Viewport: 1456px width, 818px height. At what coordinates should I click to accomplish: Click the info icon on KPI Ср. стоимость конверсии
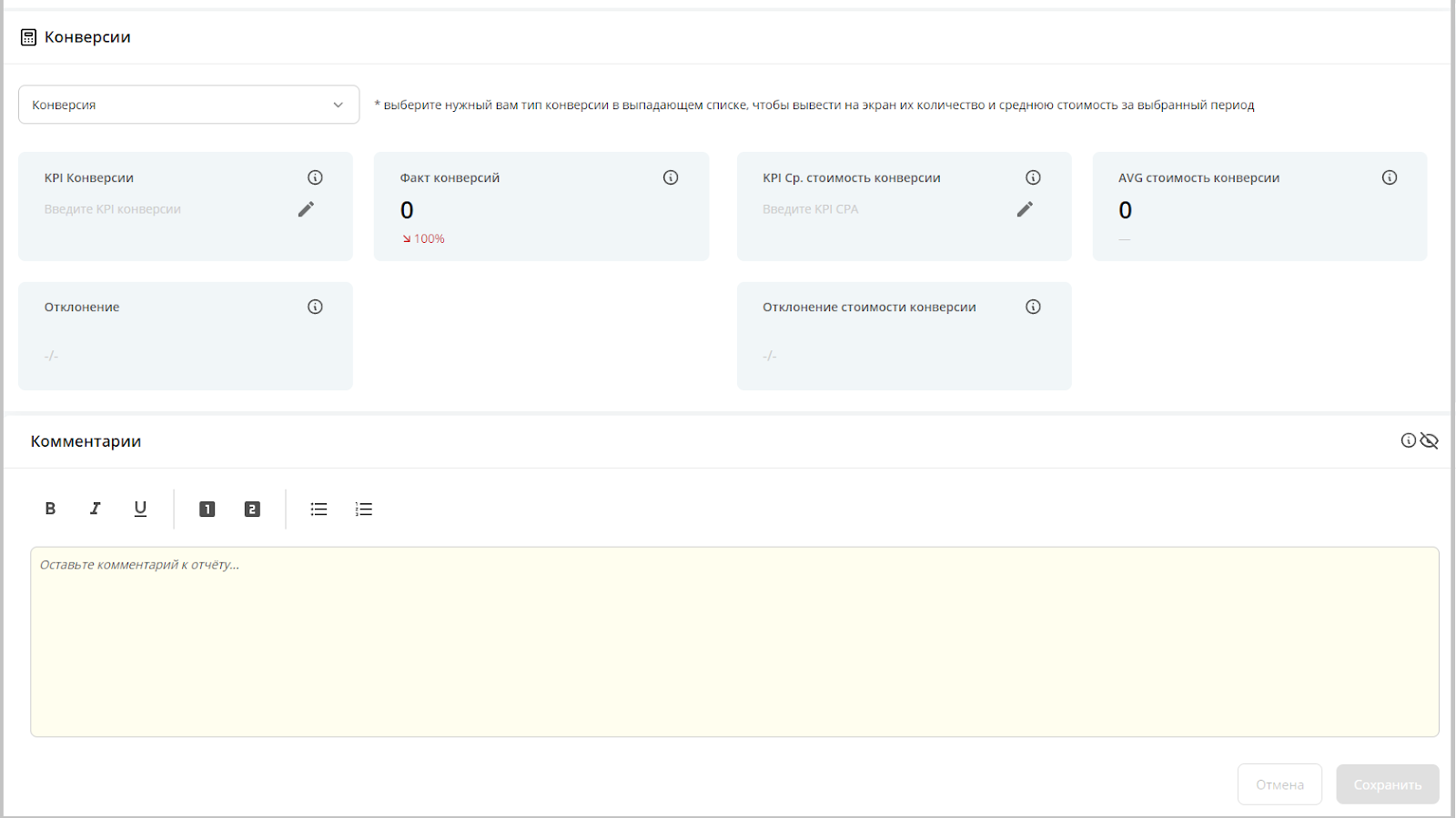coord(1033,177)
